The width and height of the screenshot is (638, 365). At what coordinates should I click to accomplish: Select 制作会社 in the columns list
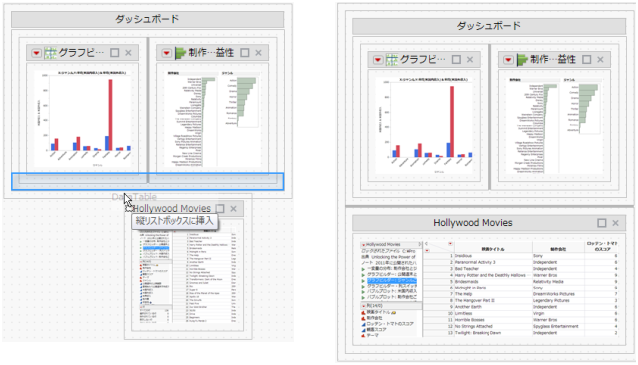pos(374,318)
